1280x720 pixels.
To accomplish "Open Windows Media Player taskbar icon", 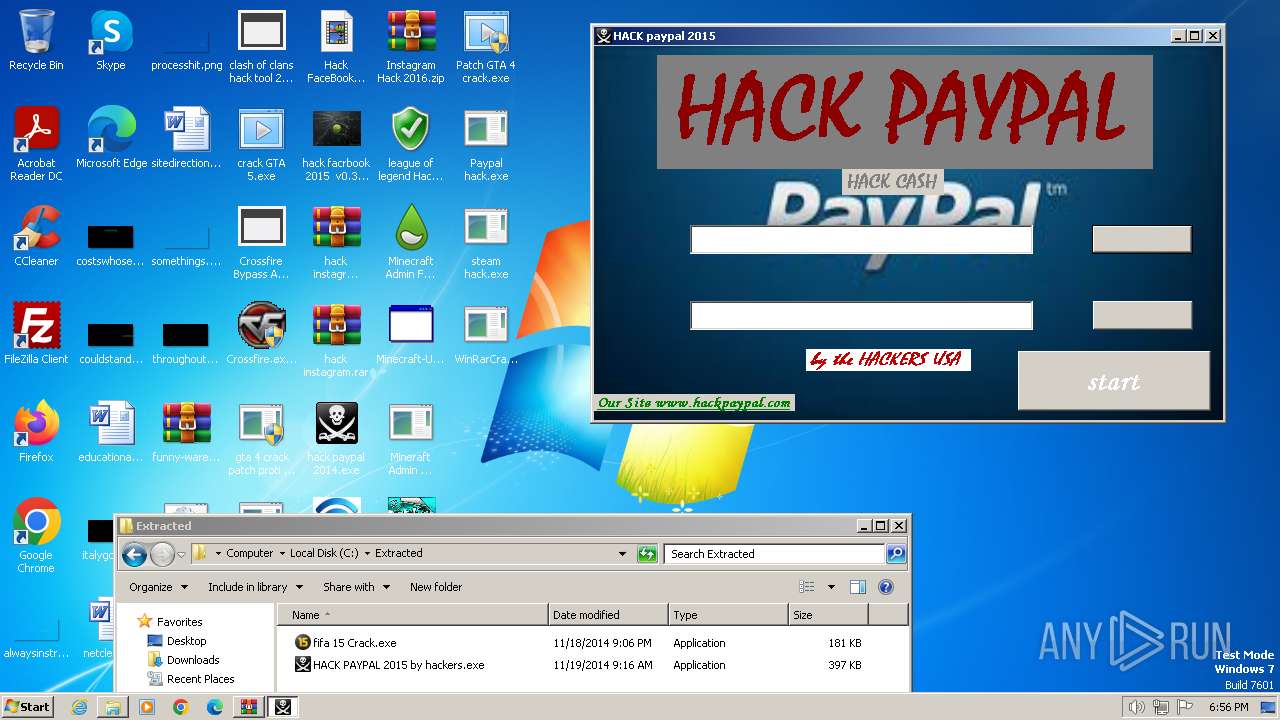I will coord(147,707).
